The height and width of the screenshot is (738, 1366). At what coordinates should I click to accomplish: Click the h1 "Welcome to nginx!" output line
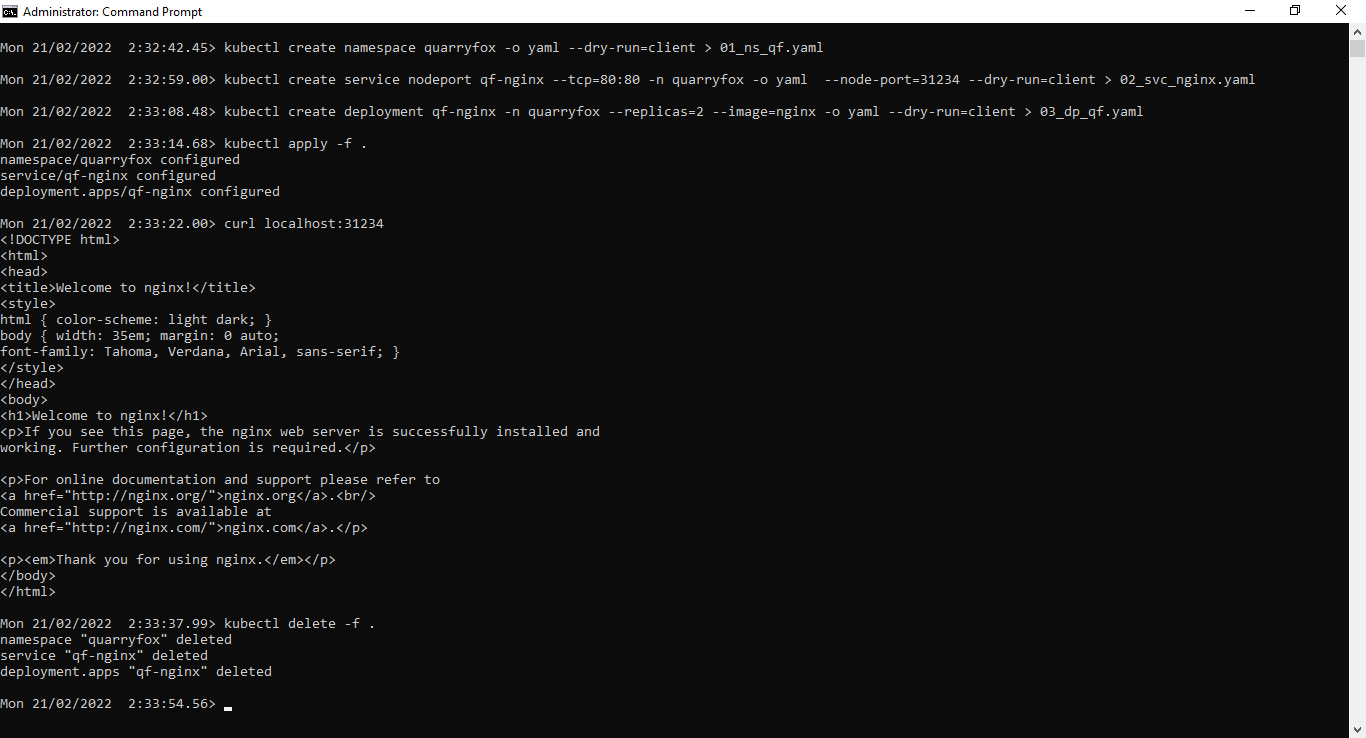point(104,416)
